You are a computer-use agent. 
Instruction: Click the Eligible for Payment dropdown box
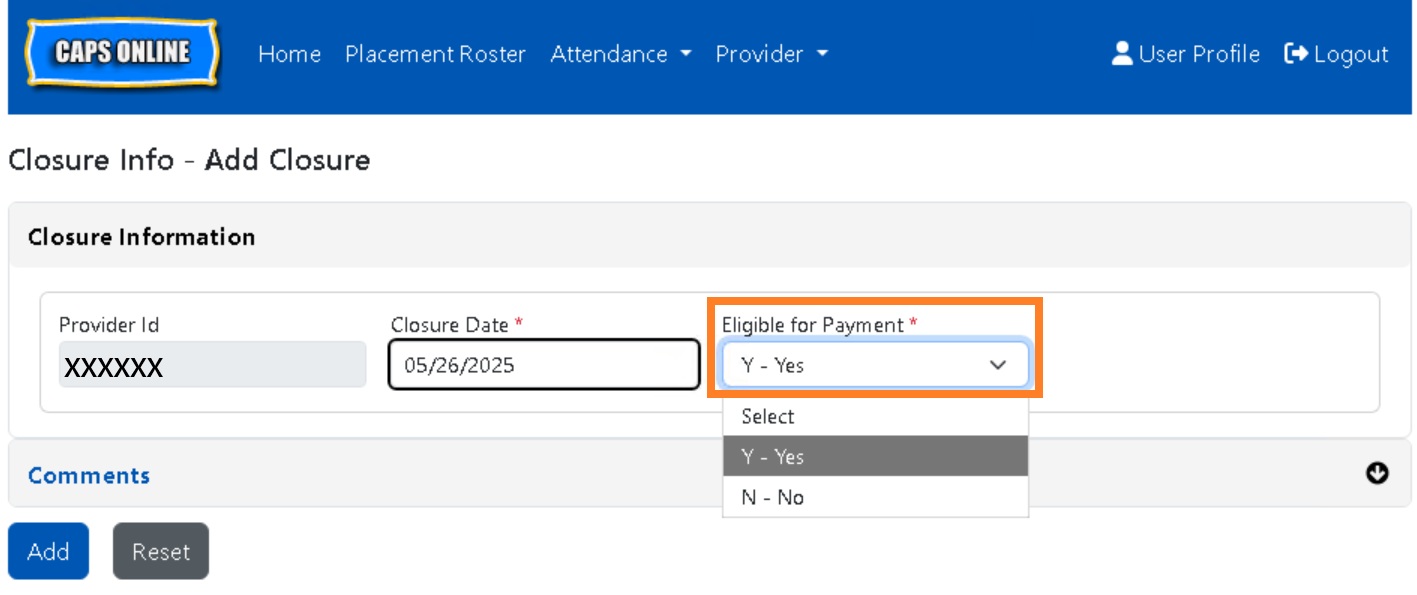875,365
